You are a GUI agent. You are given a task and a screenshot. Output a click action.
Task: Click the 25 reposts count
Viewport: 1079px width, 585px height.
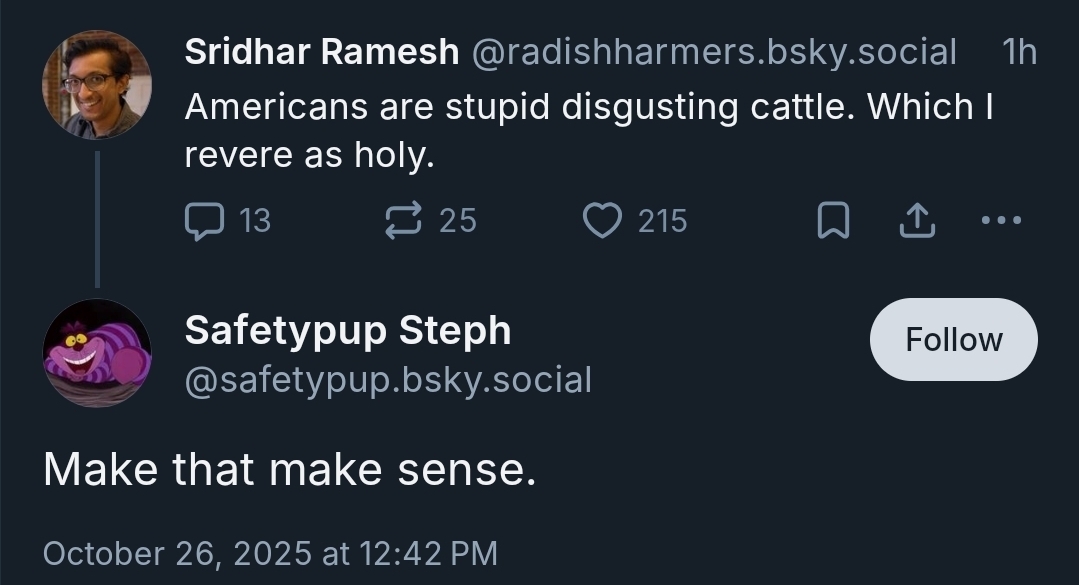458,221
